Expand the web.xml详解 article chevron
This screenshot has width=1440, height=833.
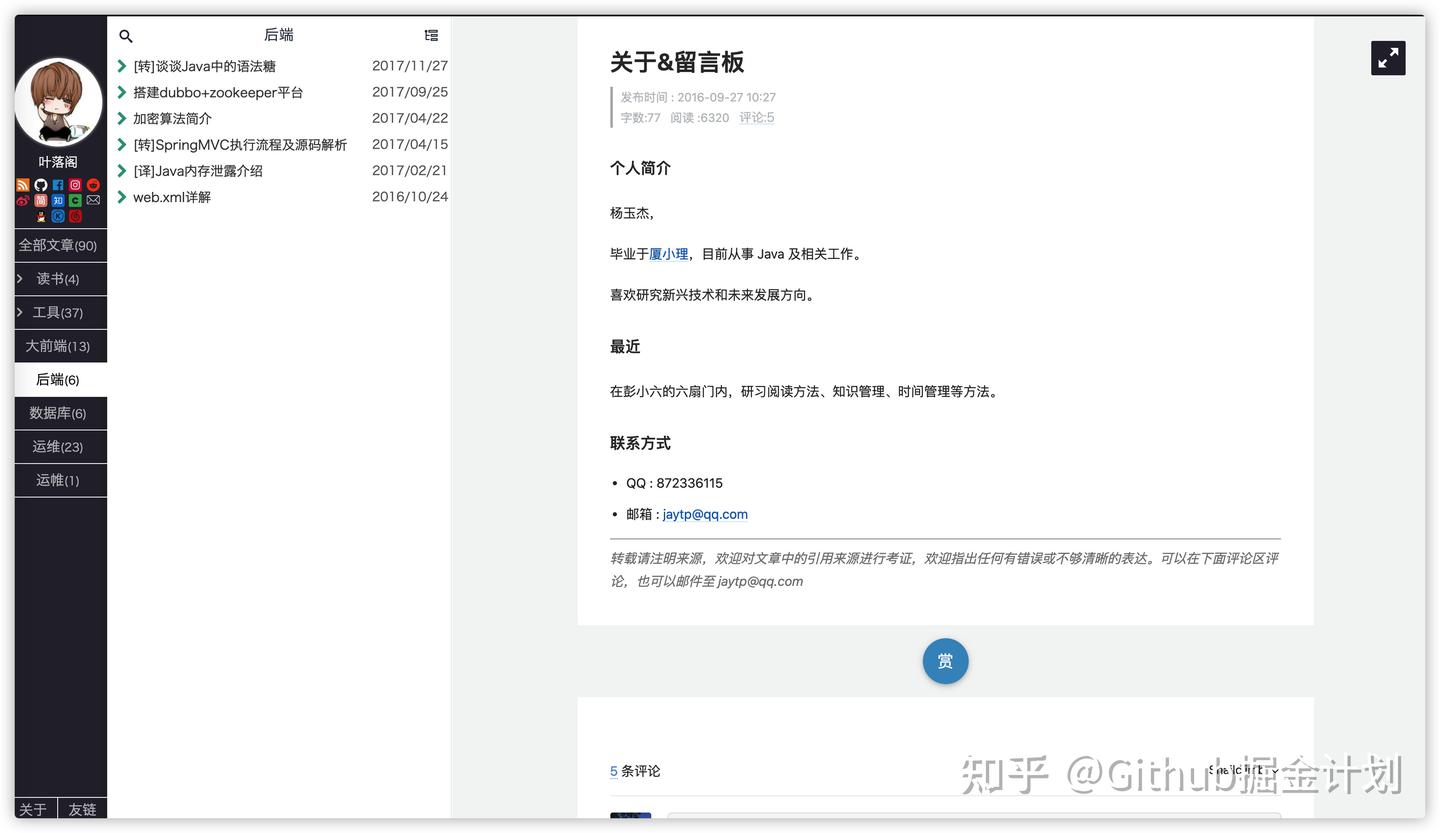tap(122, 197)
